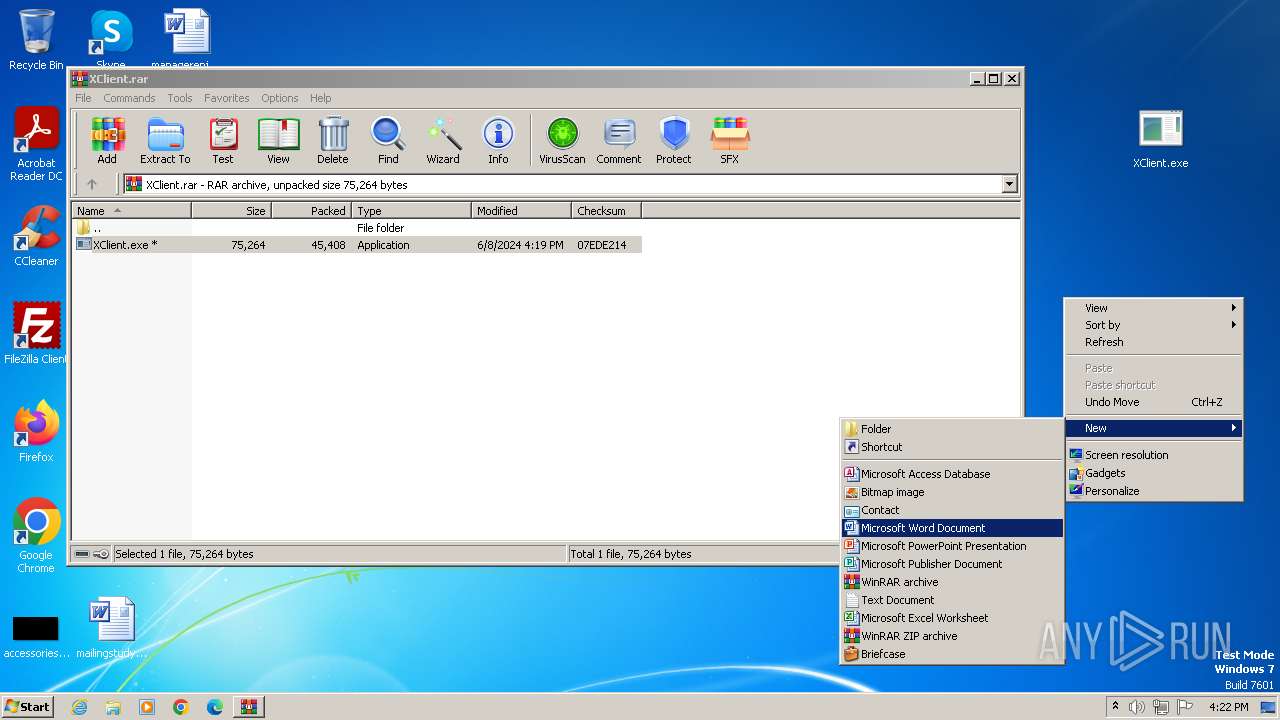The height and width of the screenshot is (720, 1280).
Task: Open the Commands menu
Action: coord(129,98)
